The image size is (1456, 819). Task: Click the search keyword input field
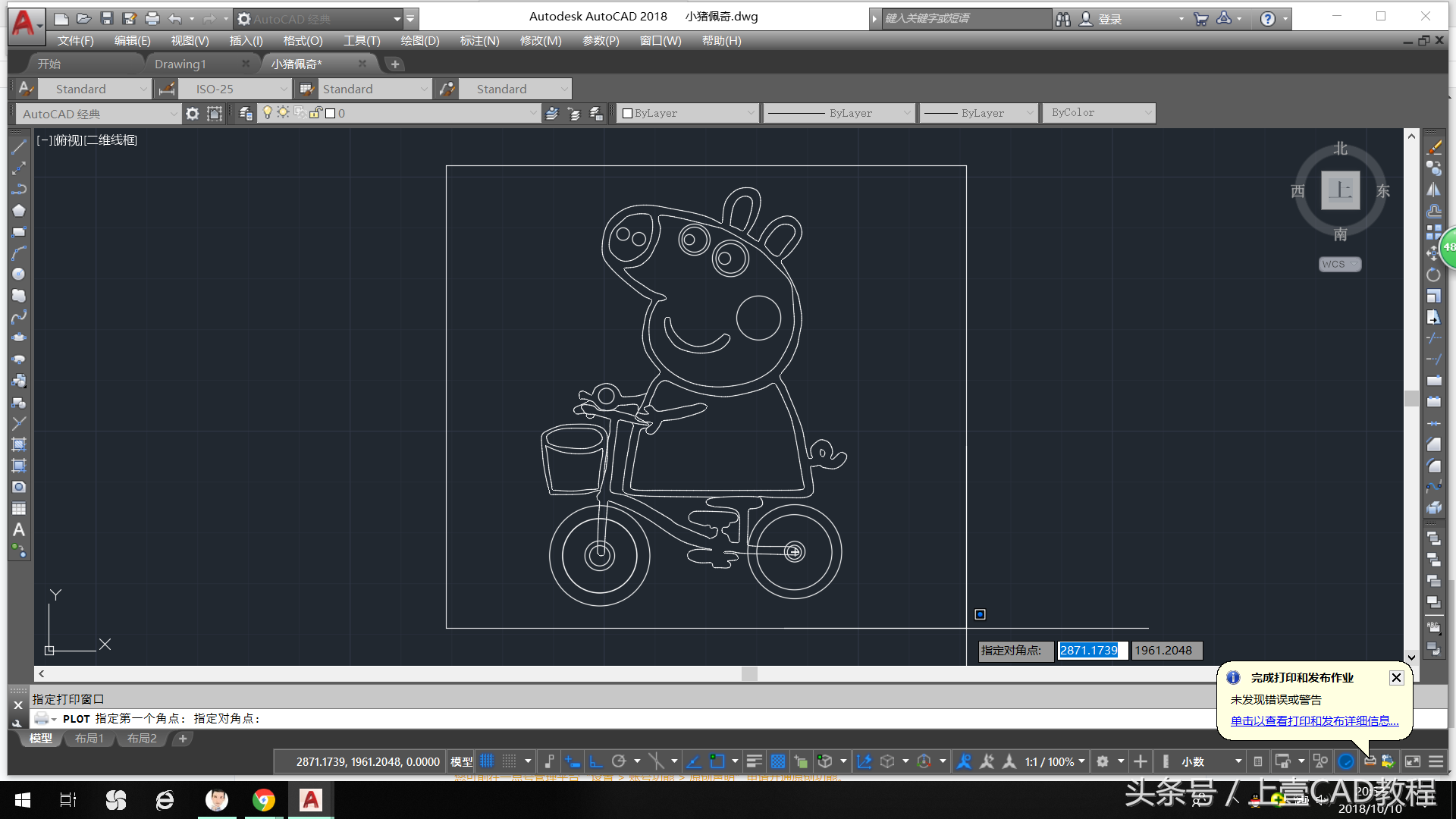pos(966,18)
